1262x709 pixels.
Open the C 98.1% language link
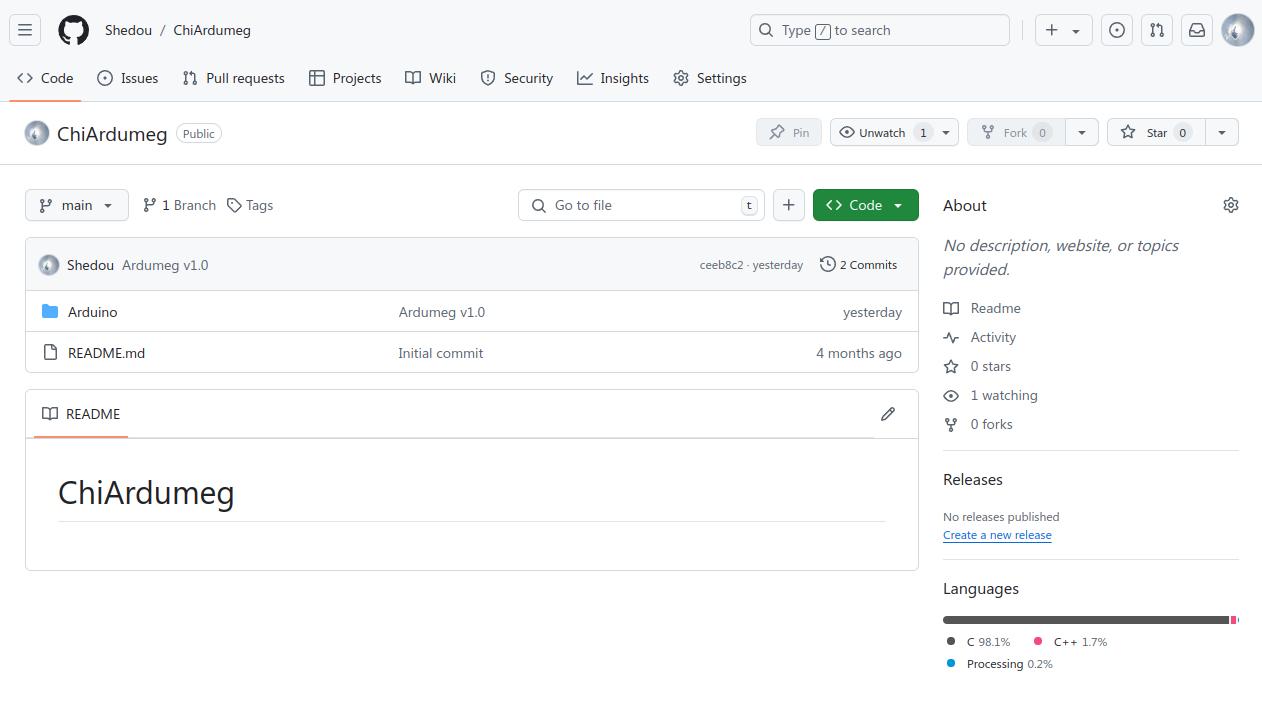pos(978,642)
